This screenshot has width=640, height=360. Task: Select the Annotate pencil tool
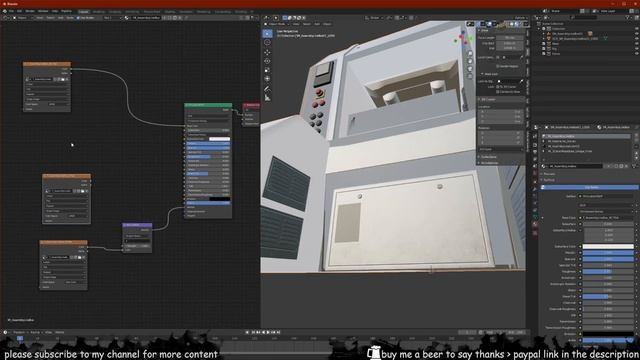[x=267, y=89]
